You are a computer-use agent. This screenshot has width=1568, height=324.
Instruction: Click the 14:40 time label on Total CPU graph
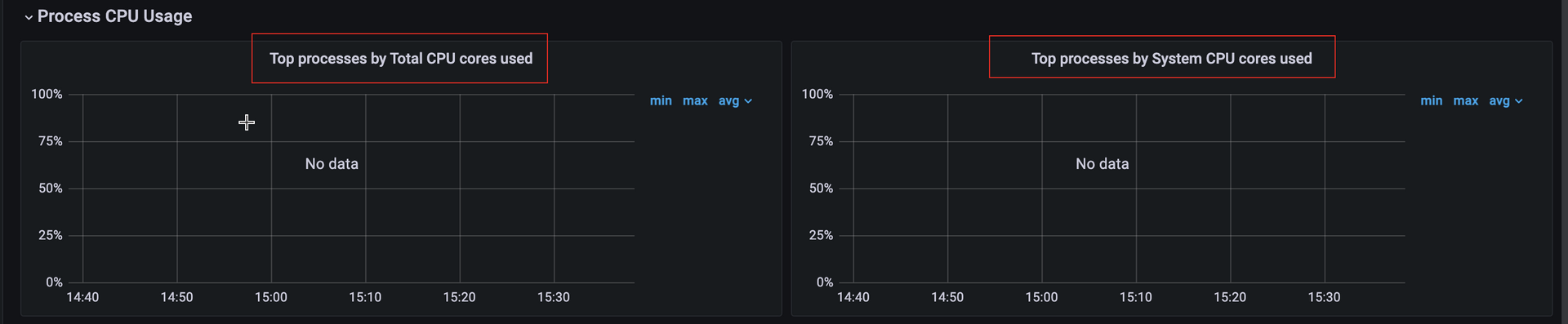[82, 297]
